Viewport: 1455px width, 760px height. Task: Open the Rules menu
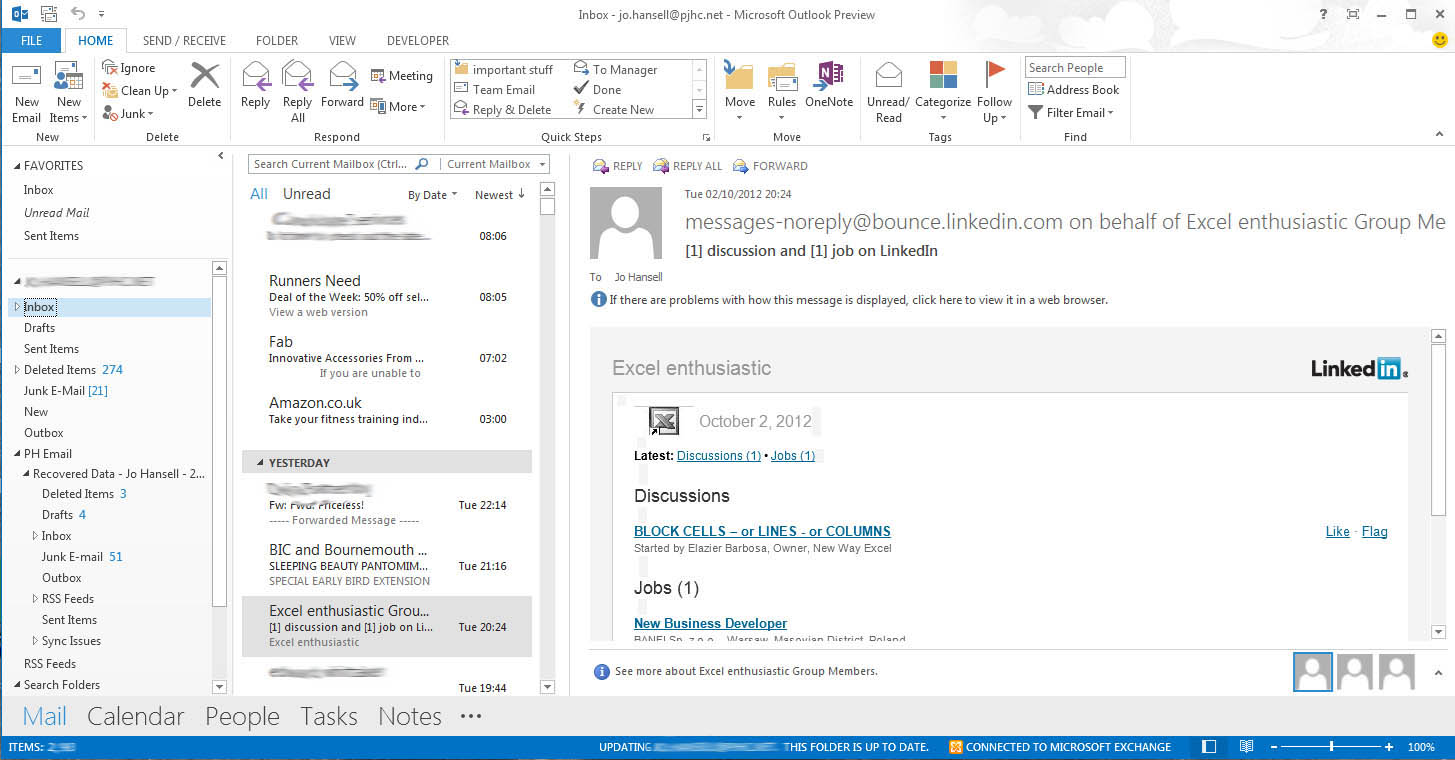(x=782, y=91)
